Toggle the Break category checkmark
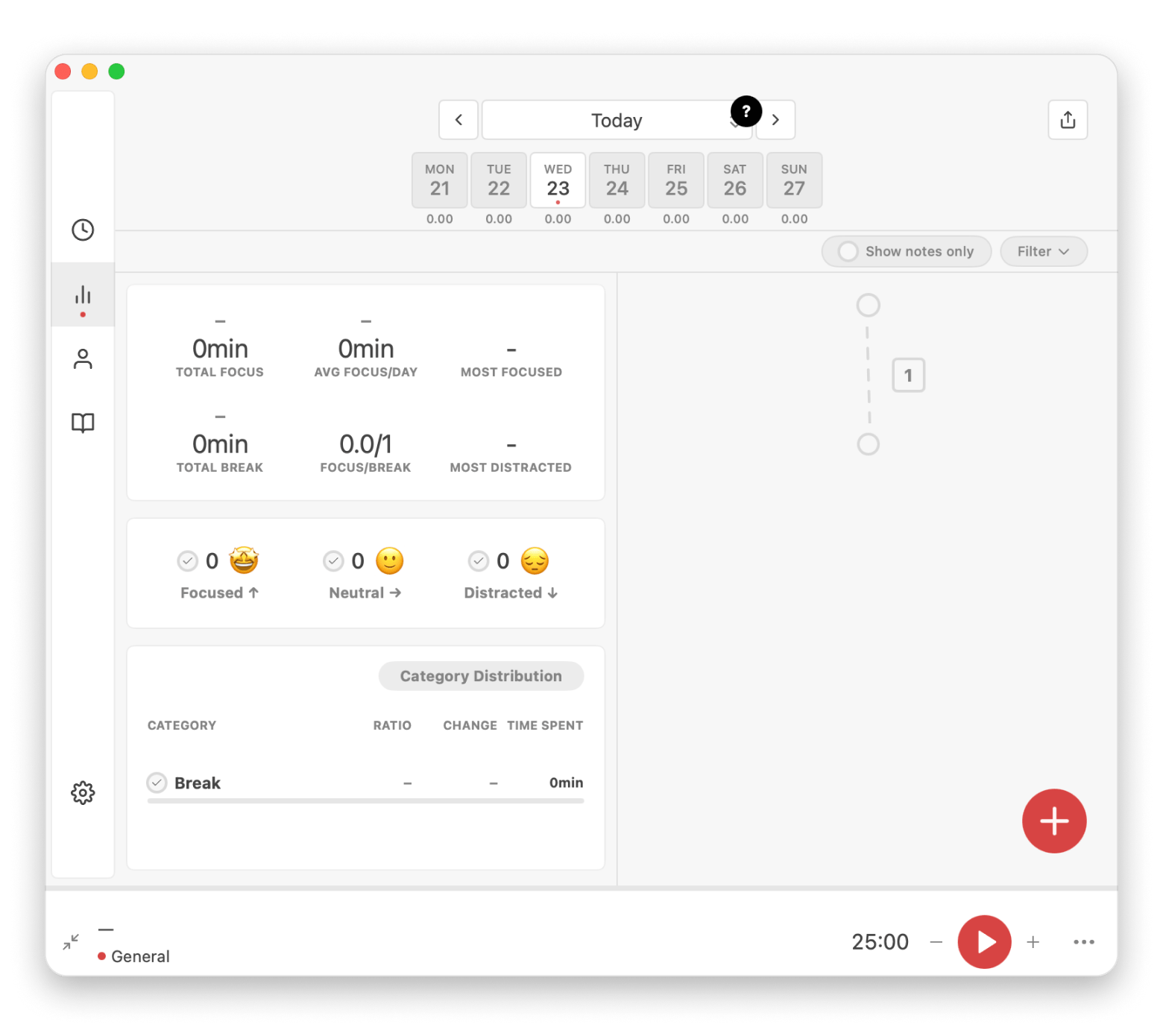 point(157,783)
